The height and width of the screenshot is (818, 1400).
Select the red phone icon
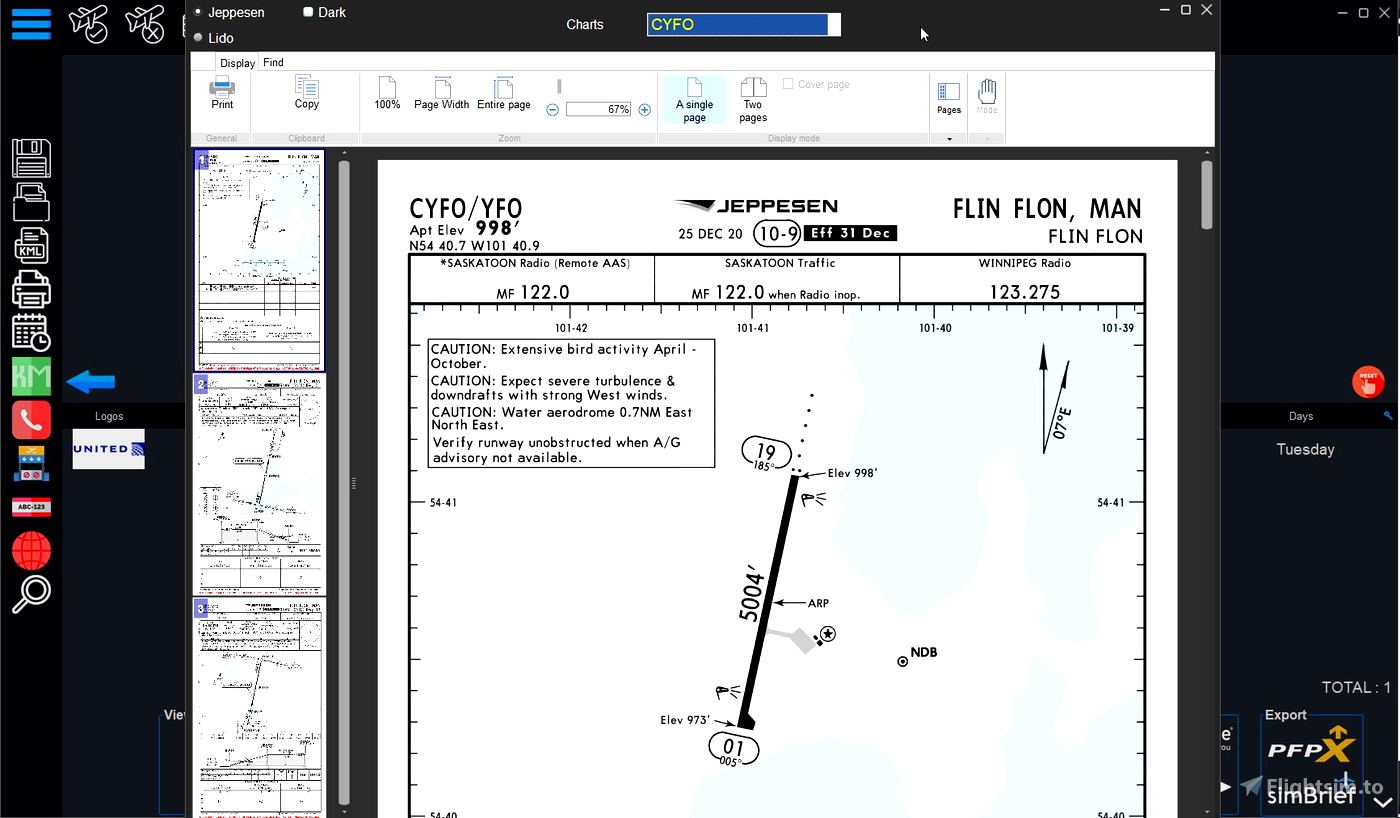pos(31,419)
